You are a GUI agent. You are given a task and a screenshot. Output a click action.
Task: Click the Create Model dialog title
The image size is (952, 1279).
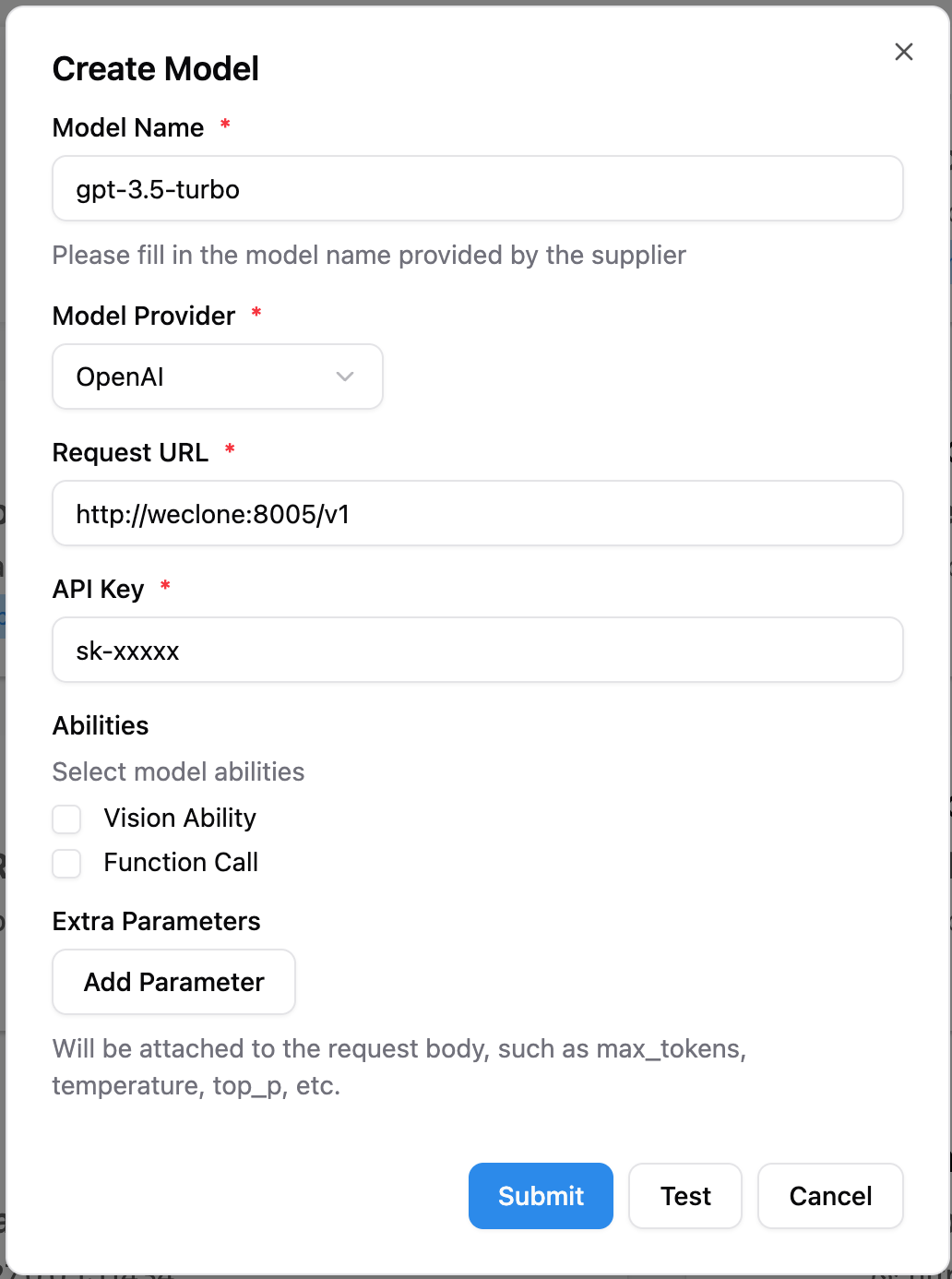tap(156, 69)
